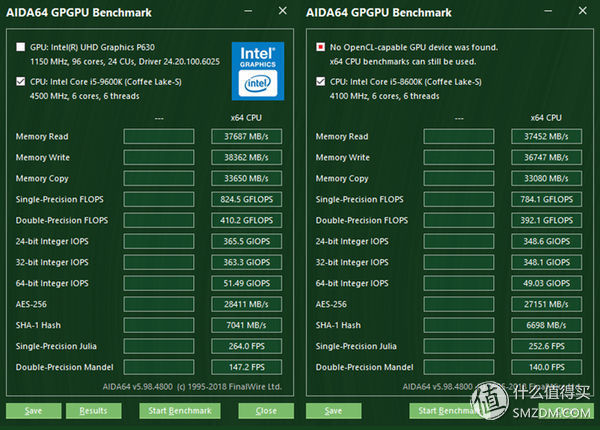Select the 36747 MB/s Memory Write value
Screen dimensions: 600x430
point(546,158)
